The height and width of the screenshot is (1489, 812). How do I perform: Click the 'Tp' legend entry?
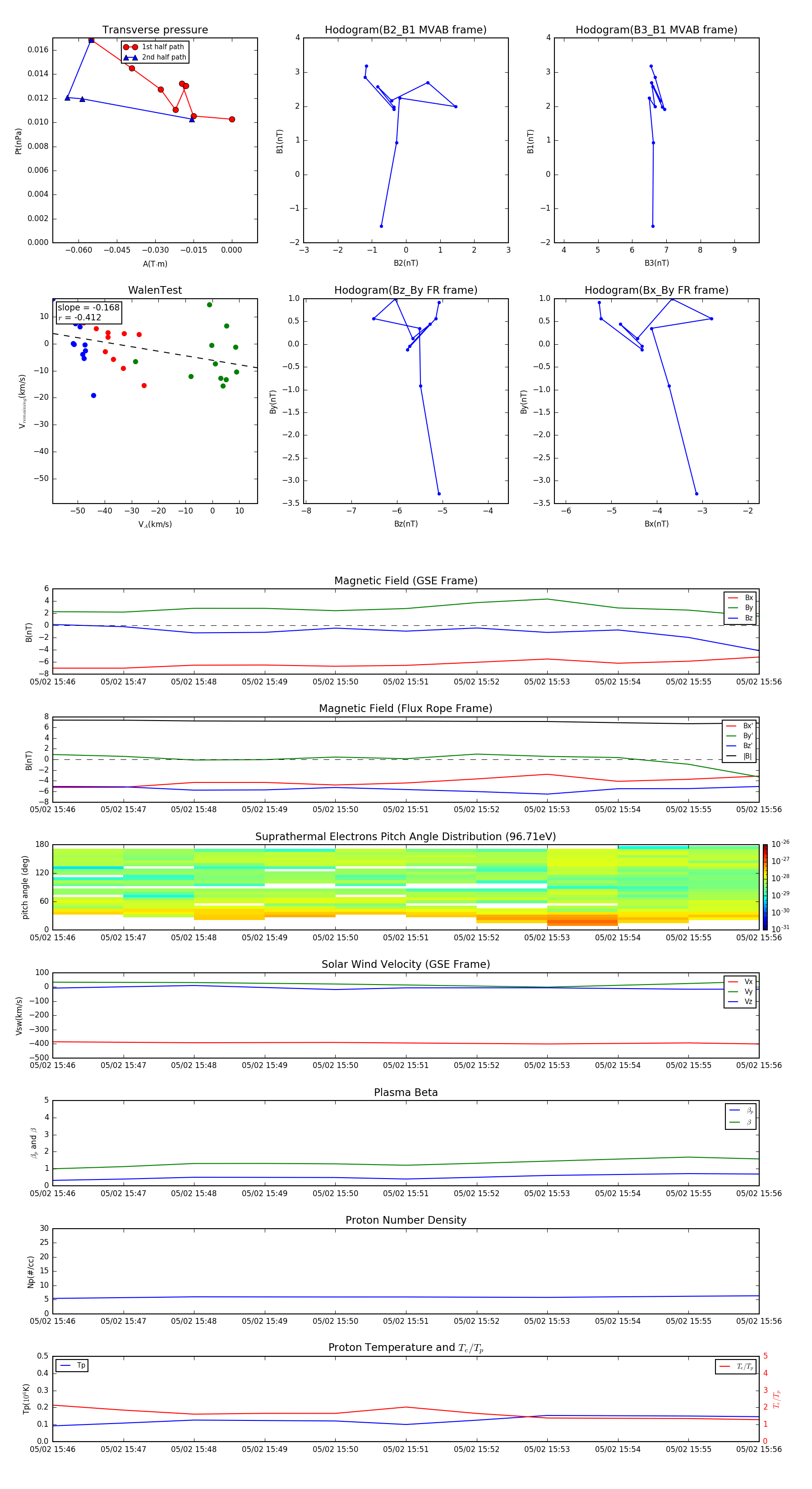pyautogui.click(x=72, y=1366)
